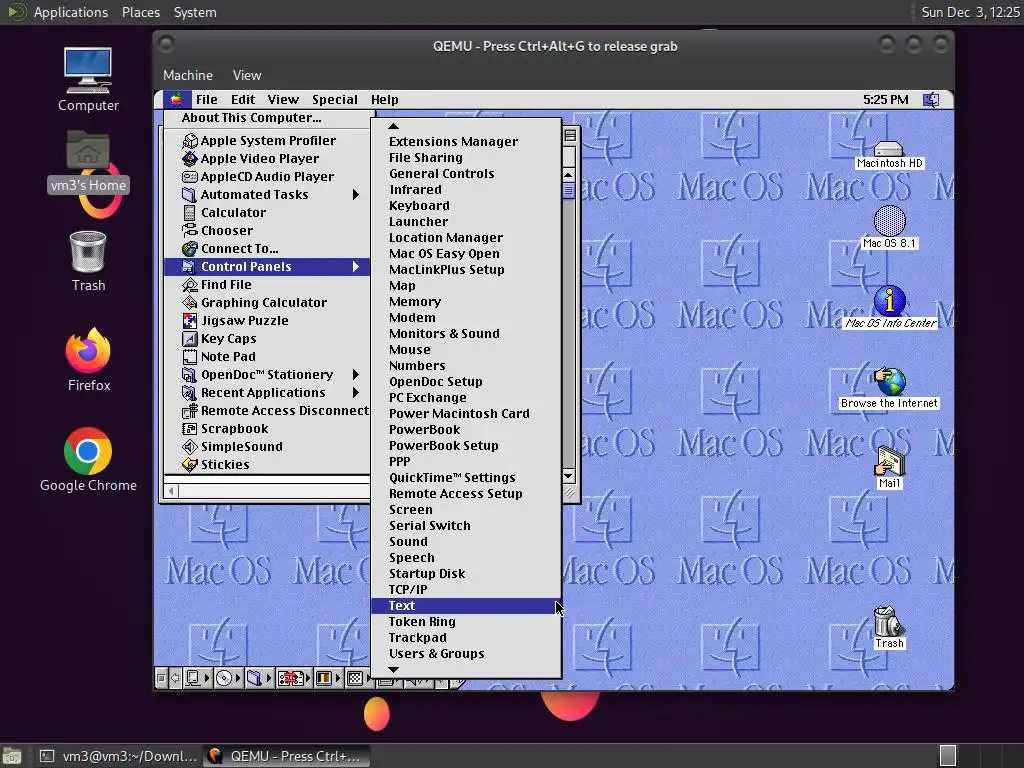
Task: Click horizontal scrollbar left arrow of window
Action: tap(172, 491)
